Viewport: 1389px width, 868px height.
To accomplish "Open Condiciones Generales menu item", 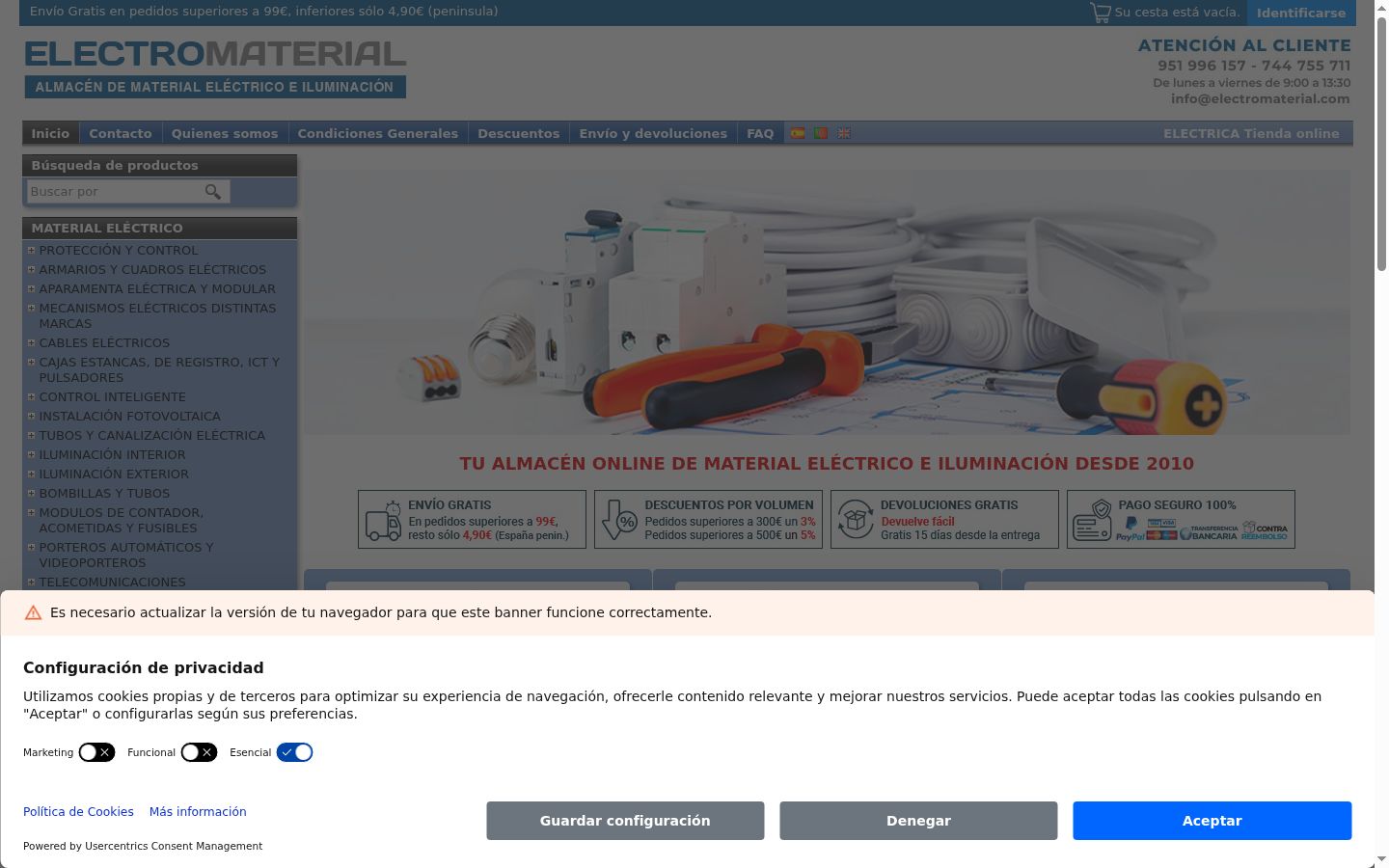I will 378,133.
